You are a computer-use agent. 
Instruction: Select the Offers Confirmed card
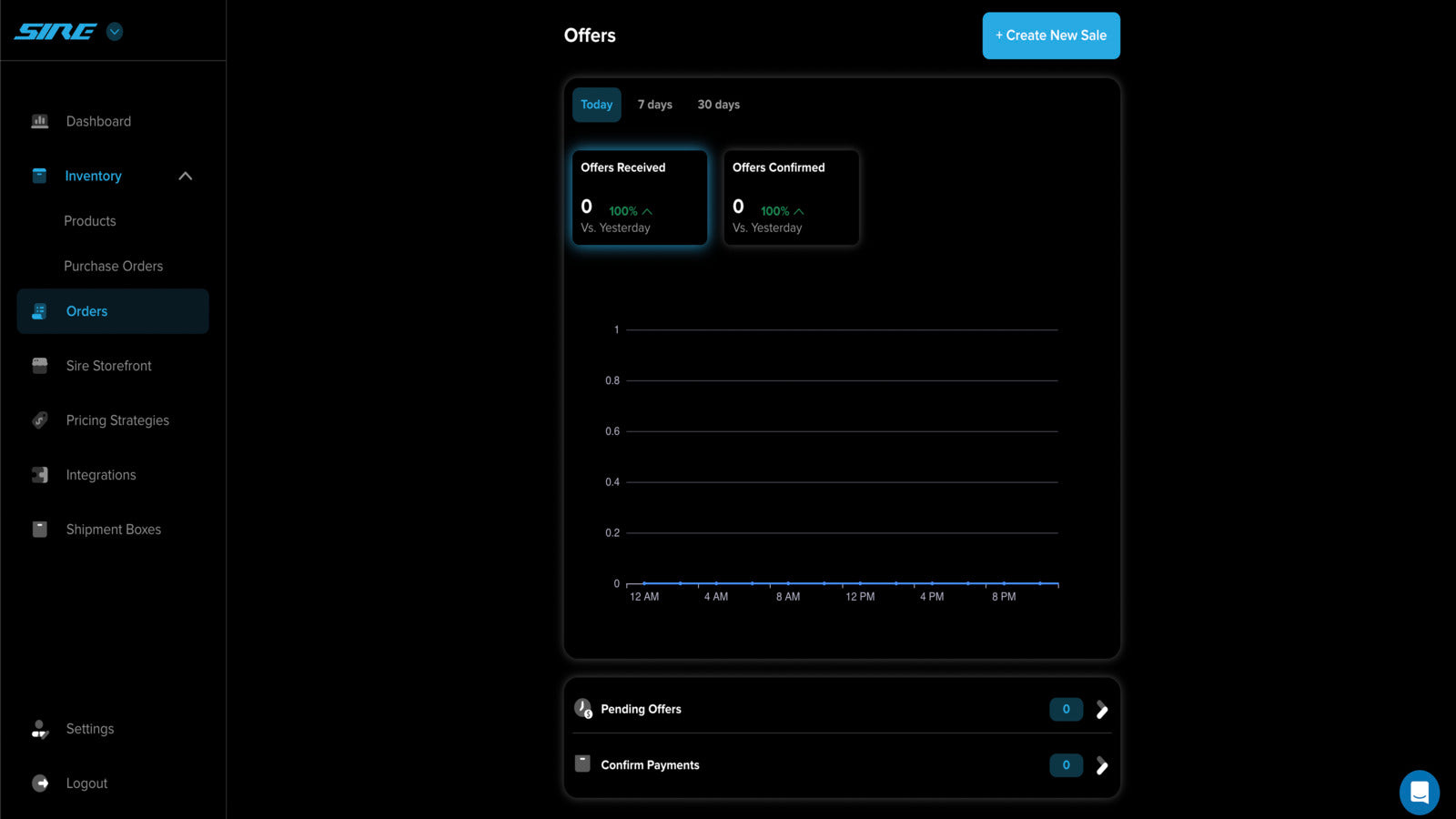click(791, 197)
